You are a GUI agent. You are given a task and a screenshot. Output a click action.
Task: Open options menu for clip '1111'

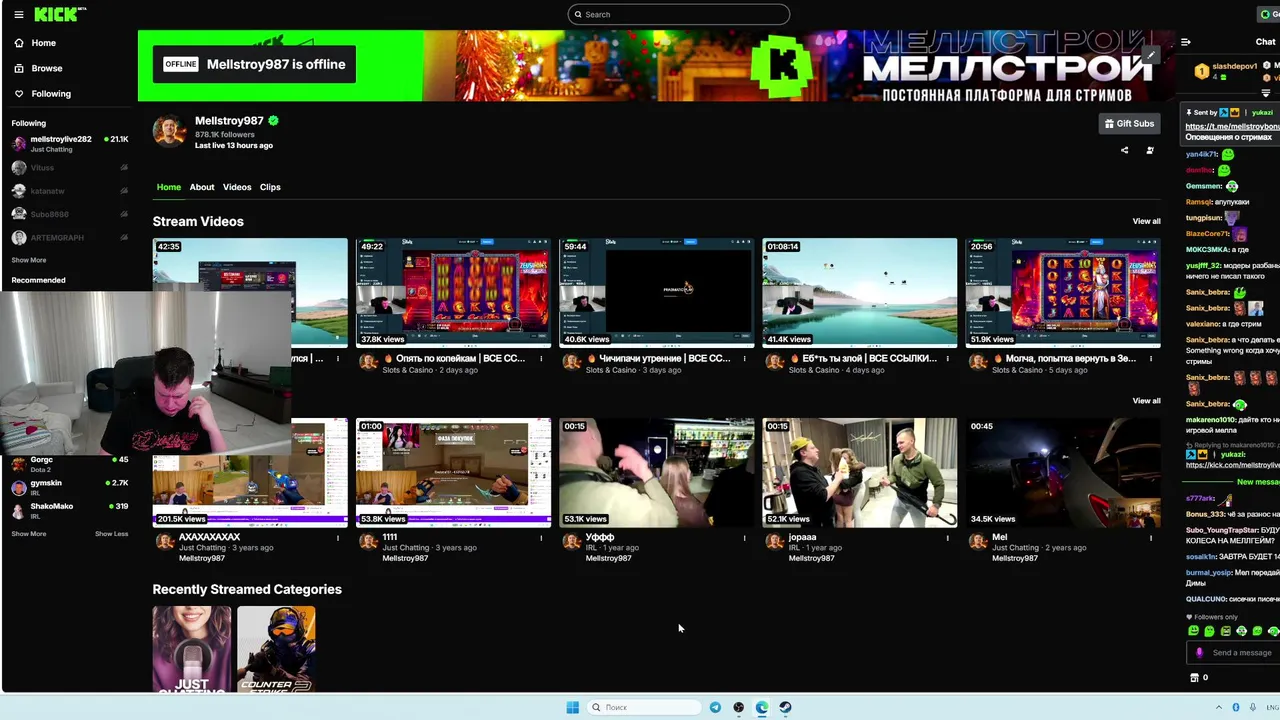click(541, 537)
